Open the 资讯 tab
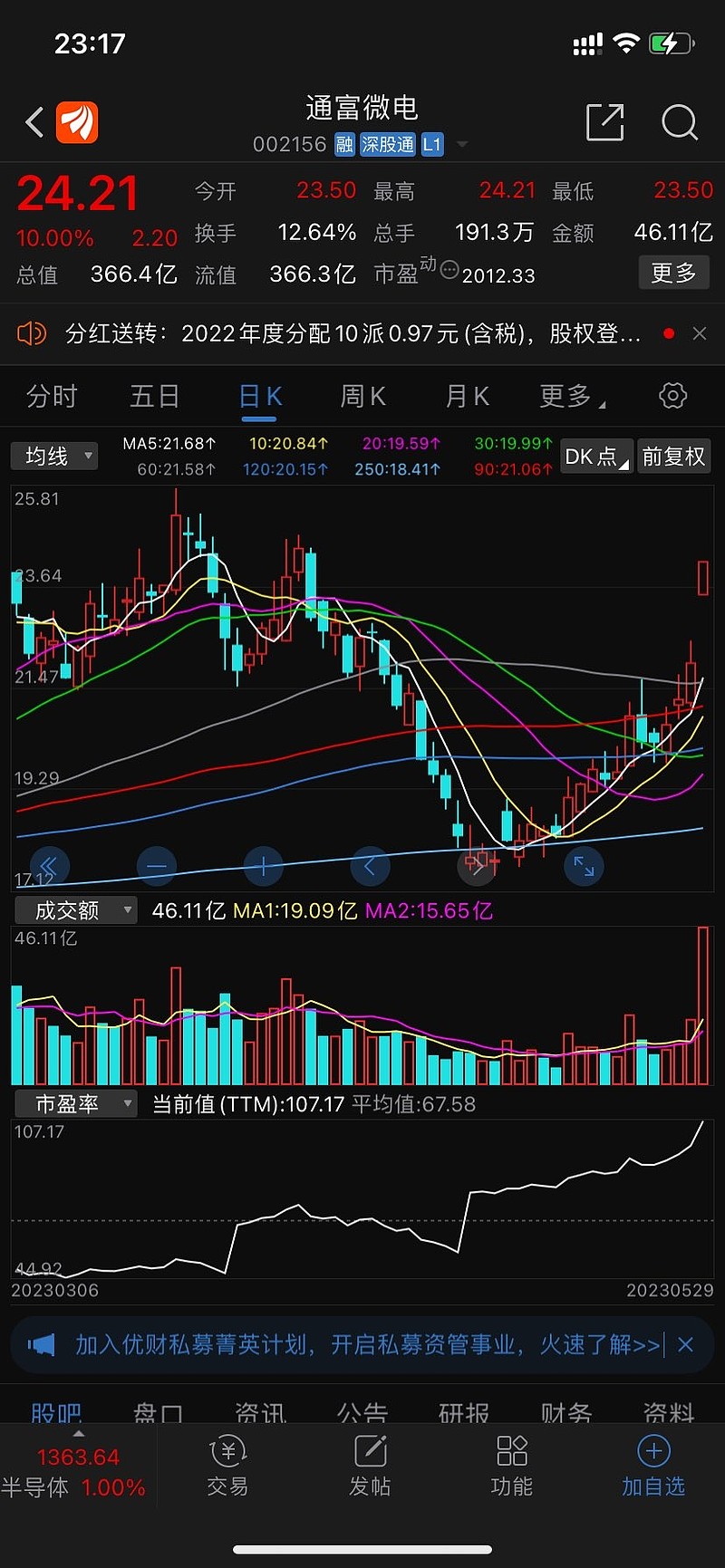 click(261, 1413)
